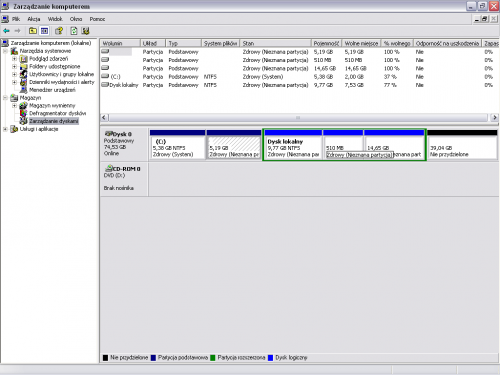Viewport: 500px width, 375px height.
Task: Select Dysk lokalny 9,77 GB NTFS block
Action: coord(293,145)
